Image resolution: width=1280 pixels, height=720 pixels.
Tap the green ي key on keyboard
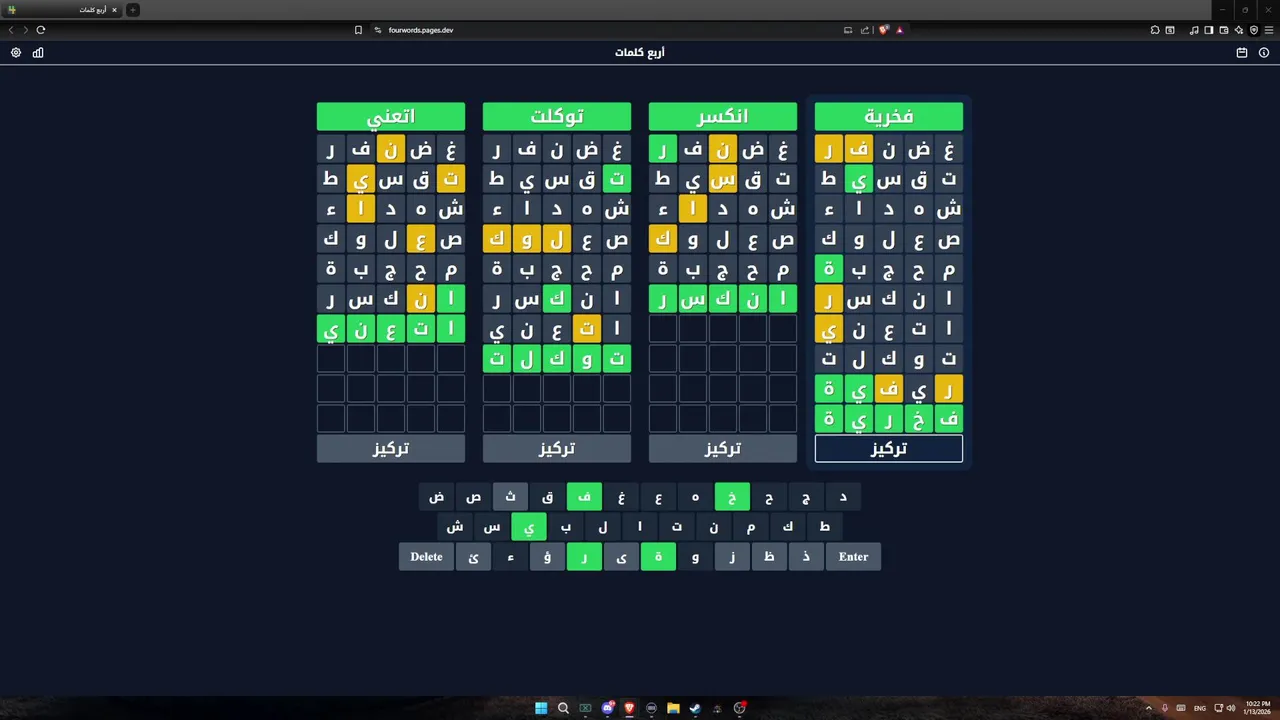click(x=529, y=527)
